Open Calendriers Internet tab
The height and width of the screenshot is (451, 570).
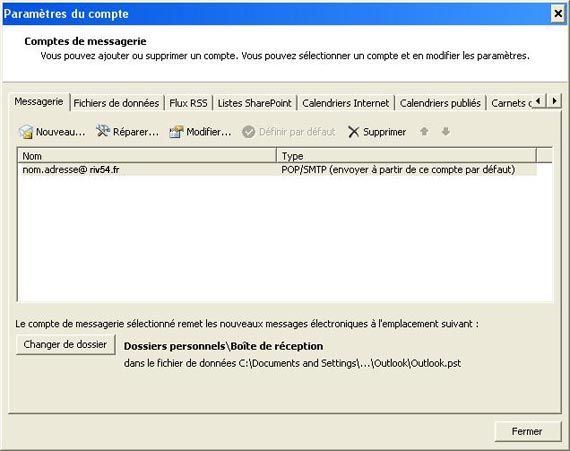point(345,103)
